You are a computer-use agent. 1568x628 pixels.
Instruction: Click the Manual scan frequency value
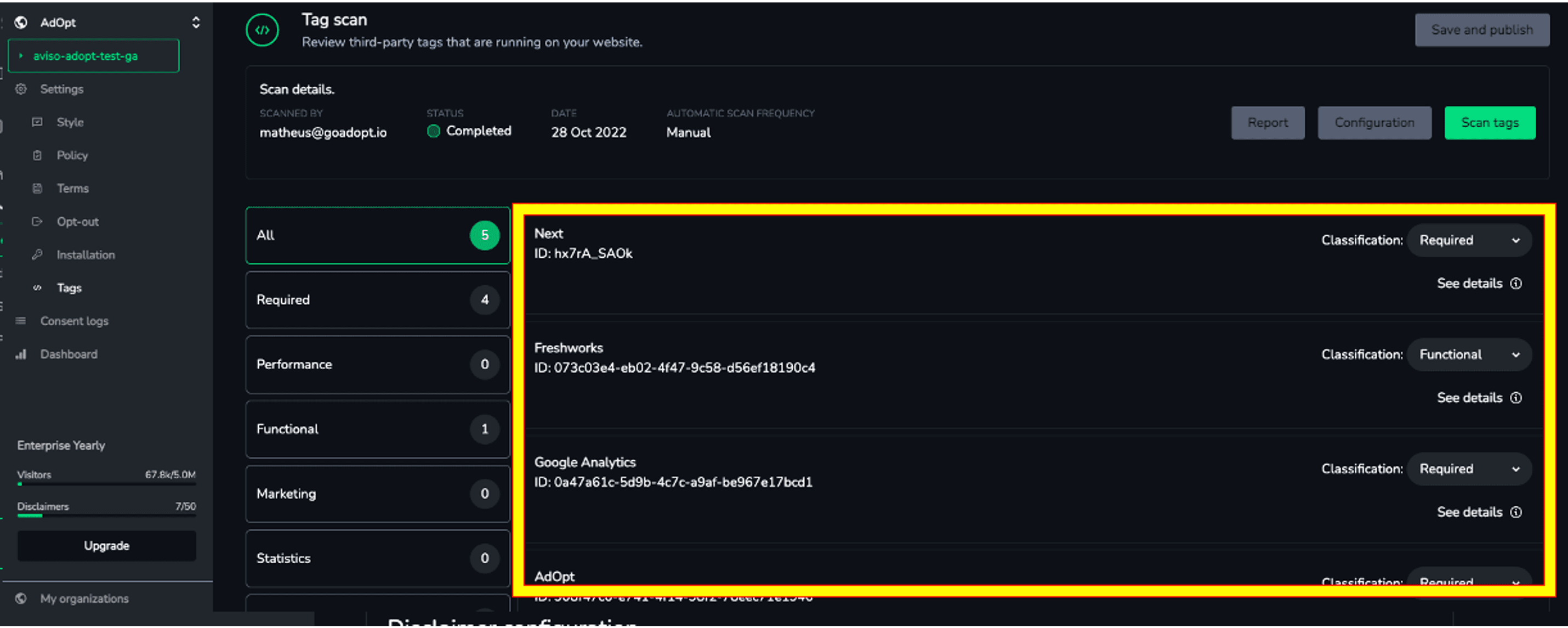(689, 132)
